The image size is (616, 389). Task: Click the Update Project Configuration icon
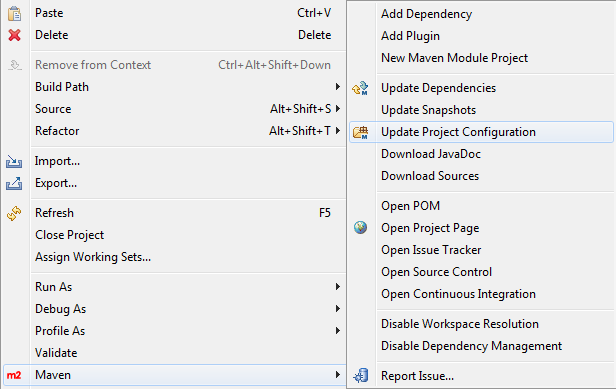[x=360, y=132]
